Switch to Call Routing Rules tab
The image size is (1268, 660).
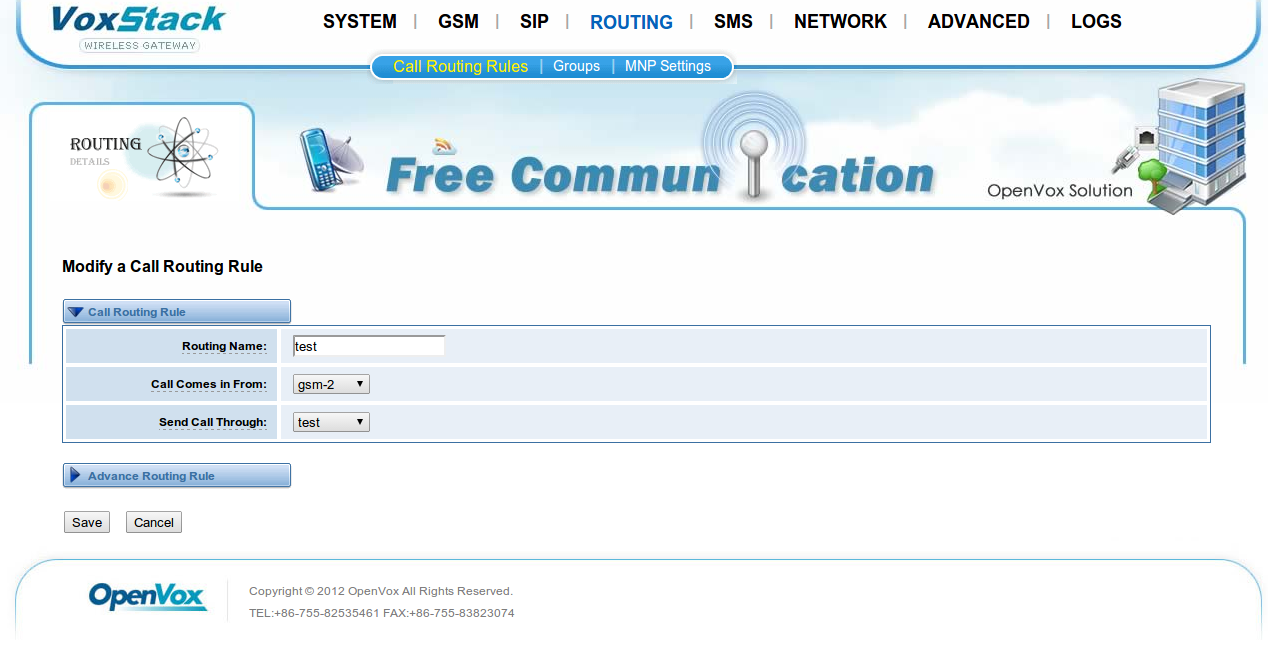[x=460, y=66]
